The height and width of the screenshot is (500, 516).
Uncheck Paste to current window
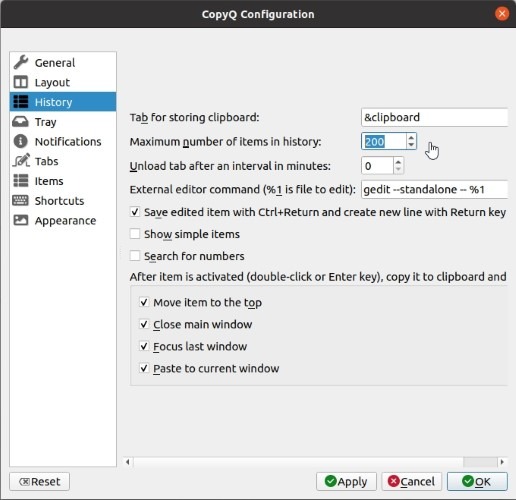tap(144, 368)
